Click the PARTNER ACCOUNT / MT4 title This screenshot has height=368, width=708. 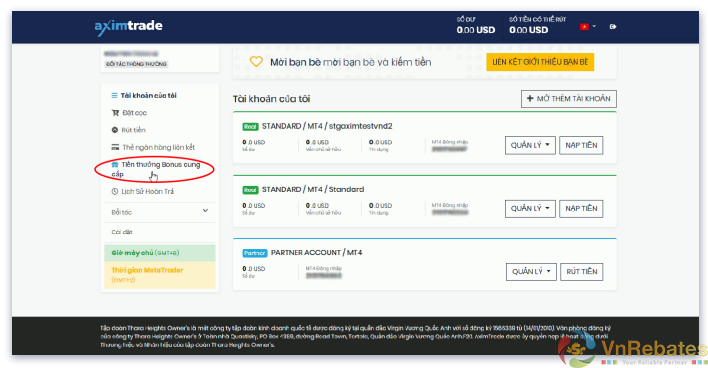click(316, 252)
